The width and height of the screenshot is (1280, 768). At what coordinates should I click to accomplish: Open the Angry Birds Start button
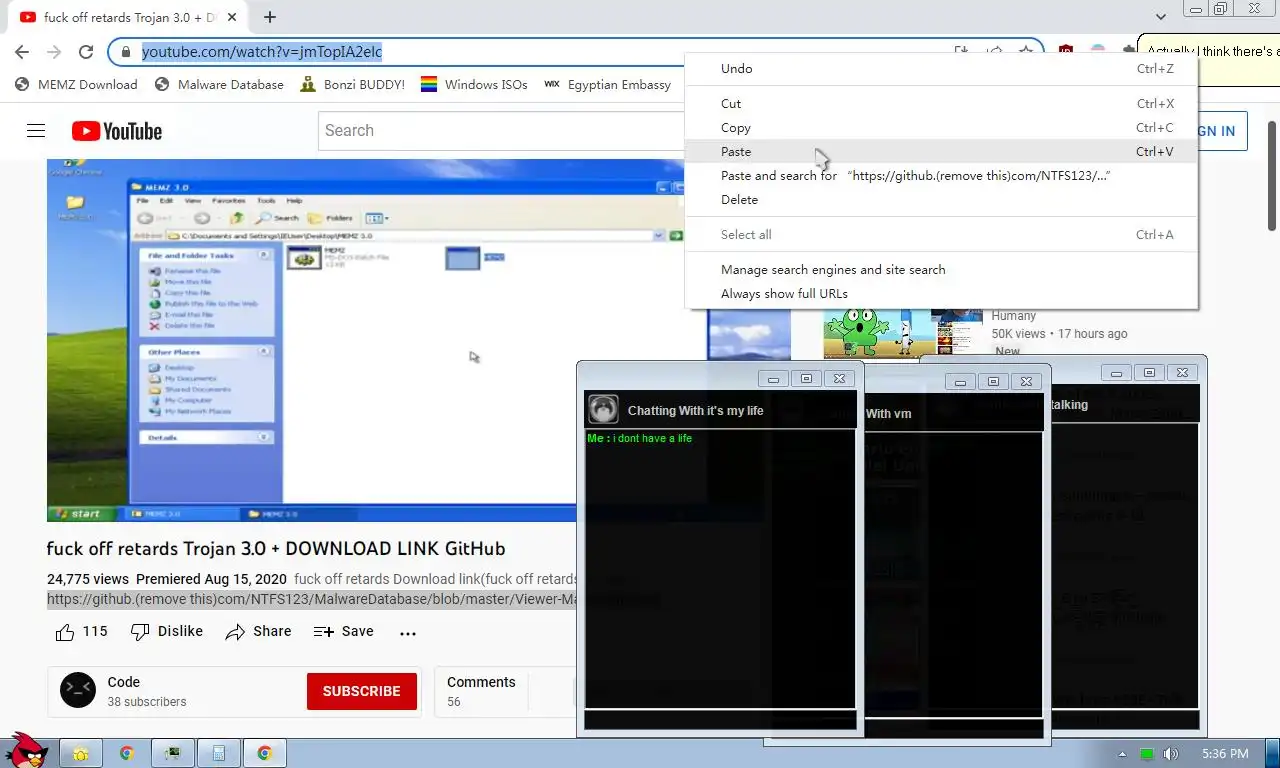(x=24, y=751)
